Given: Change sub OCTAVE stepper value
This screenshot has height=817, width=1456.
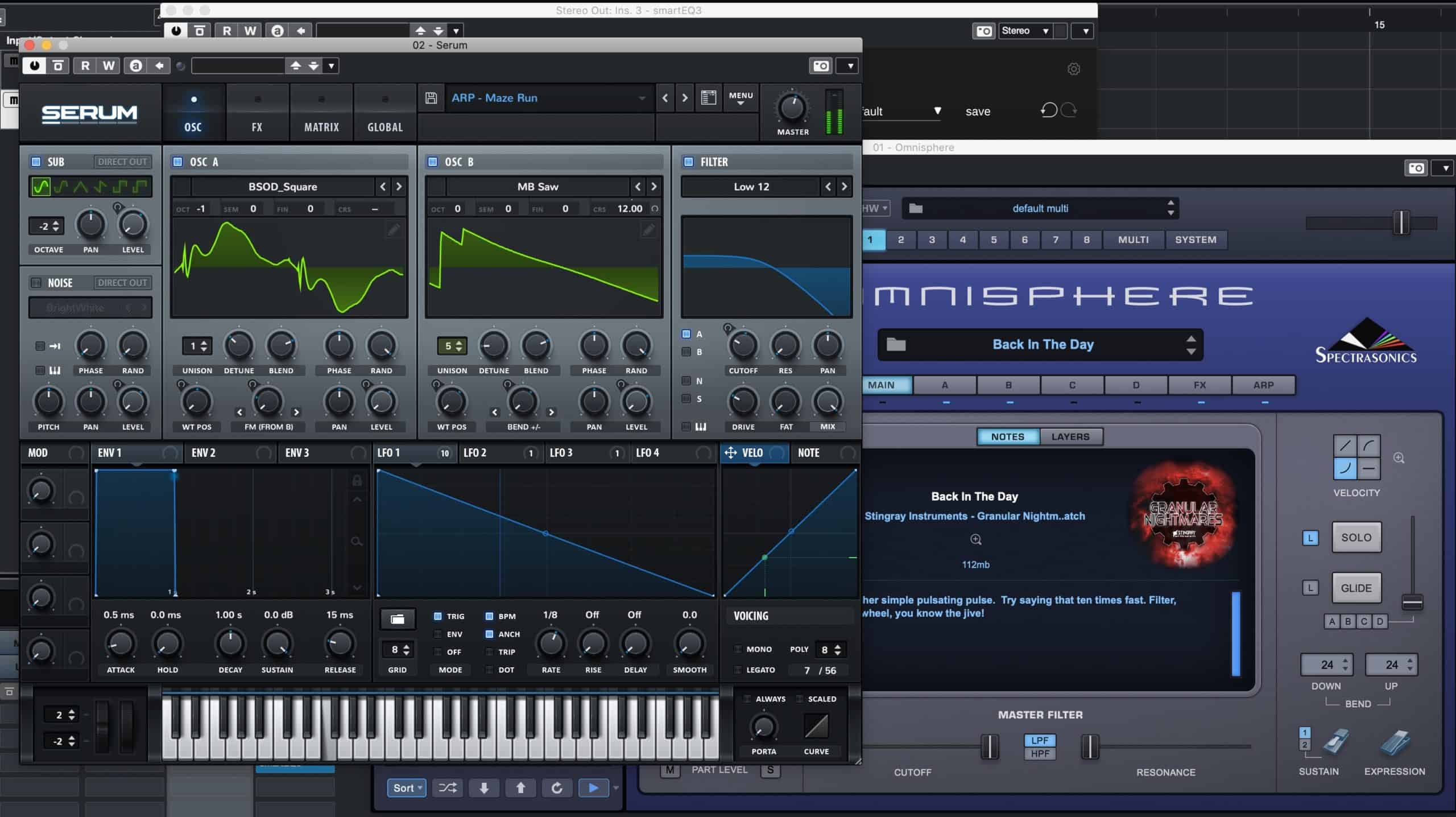Looking at the screenshot, I should pyautogui.click(x=47, y=226).
